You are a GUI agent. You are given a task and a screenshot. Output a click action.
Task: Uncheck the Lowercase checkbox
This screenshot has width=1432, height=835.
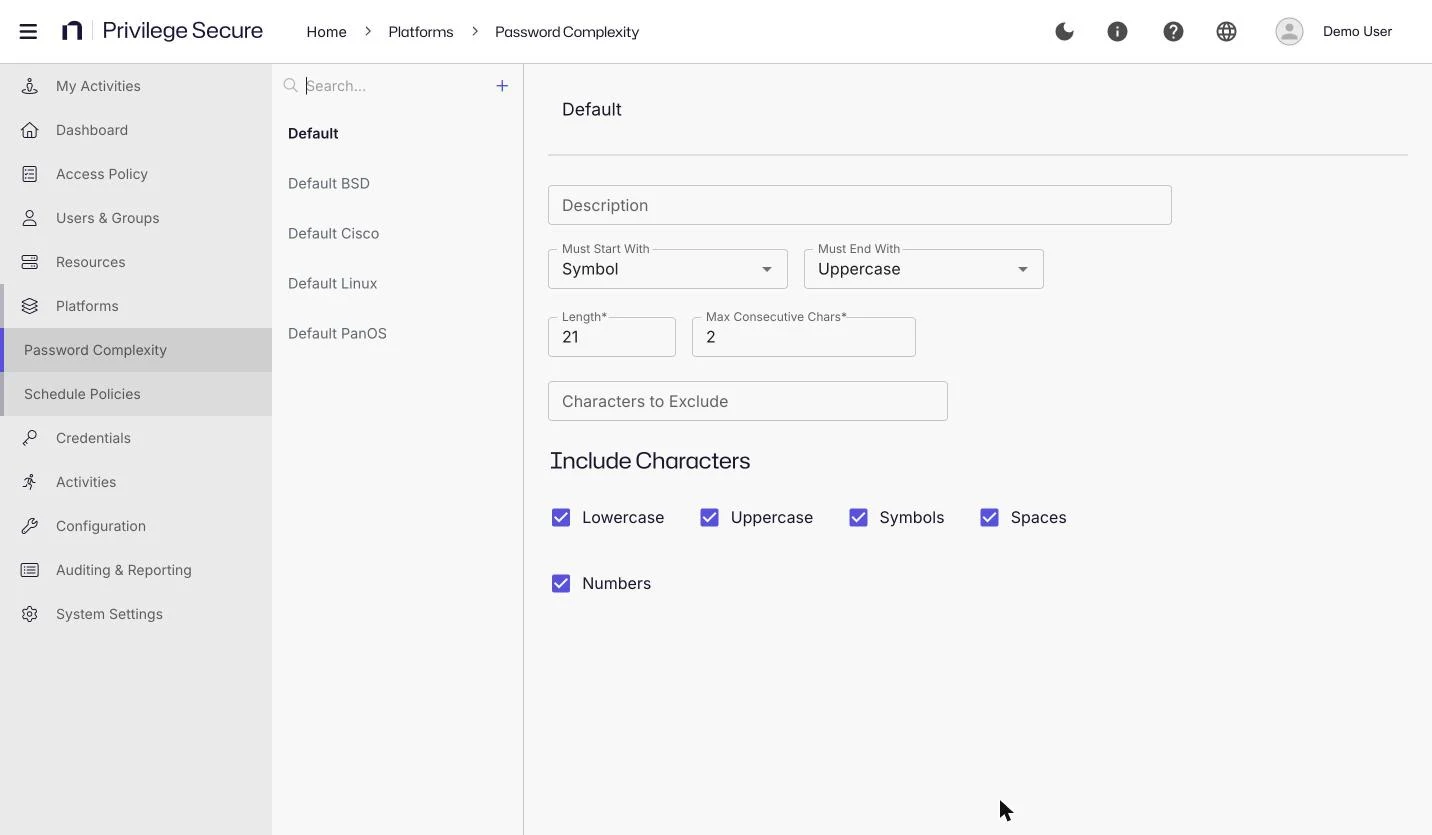[561, 517]
